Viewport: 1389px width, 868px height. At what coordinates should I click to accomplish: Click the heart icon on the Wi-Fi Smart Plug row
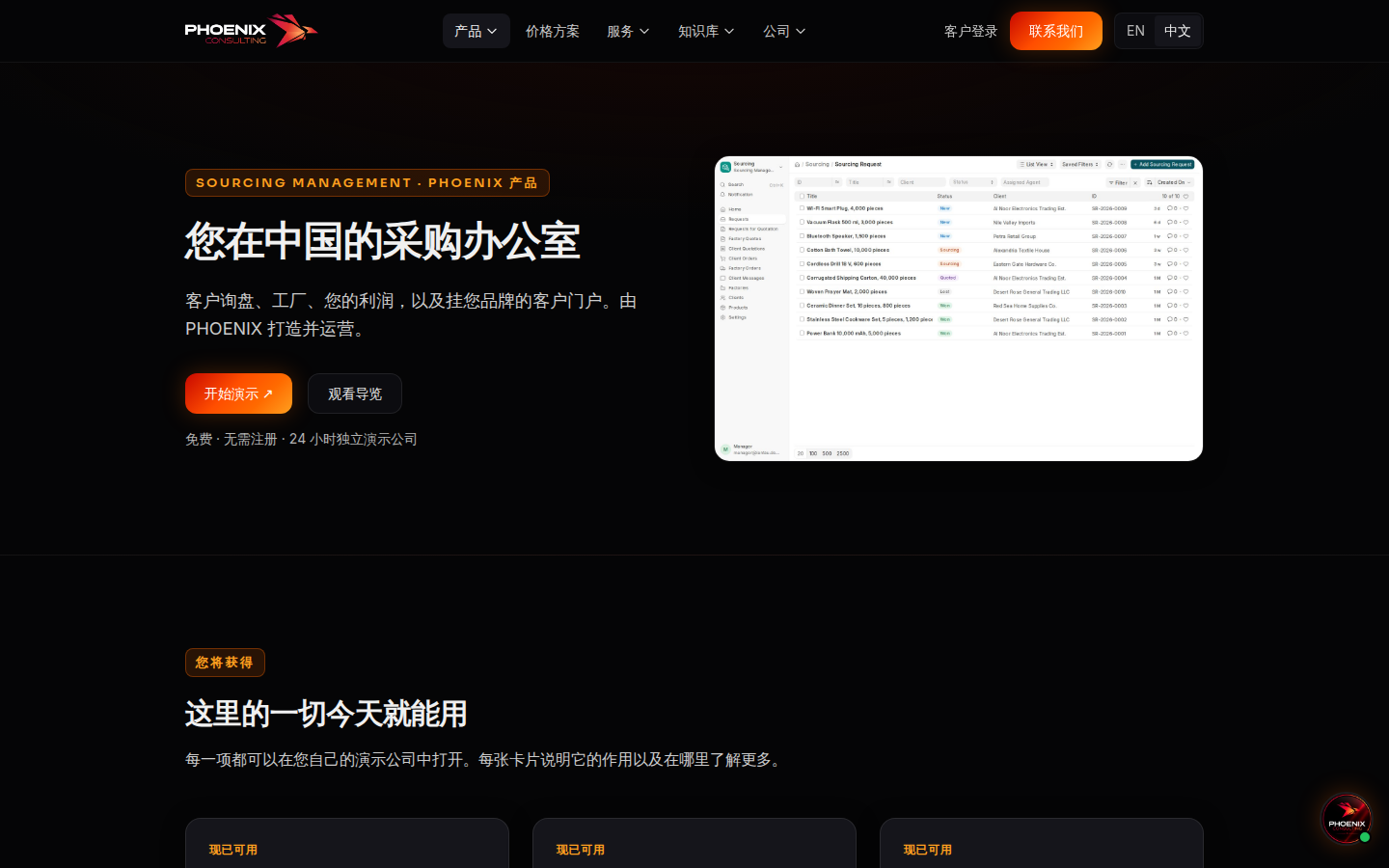[1186, 208]
